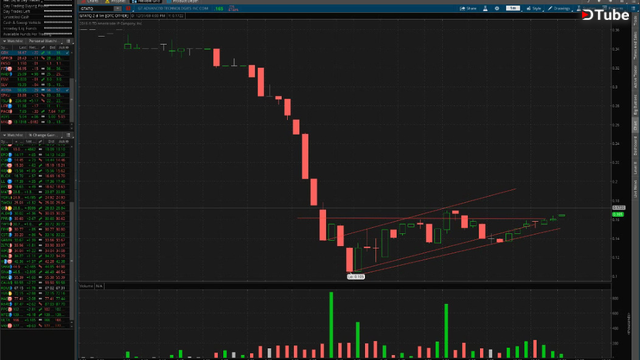
Task: Open the flask studies icon
Action: [x=485, y=9]
